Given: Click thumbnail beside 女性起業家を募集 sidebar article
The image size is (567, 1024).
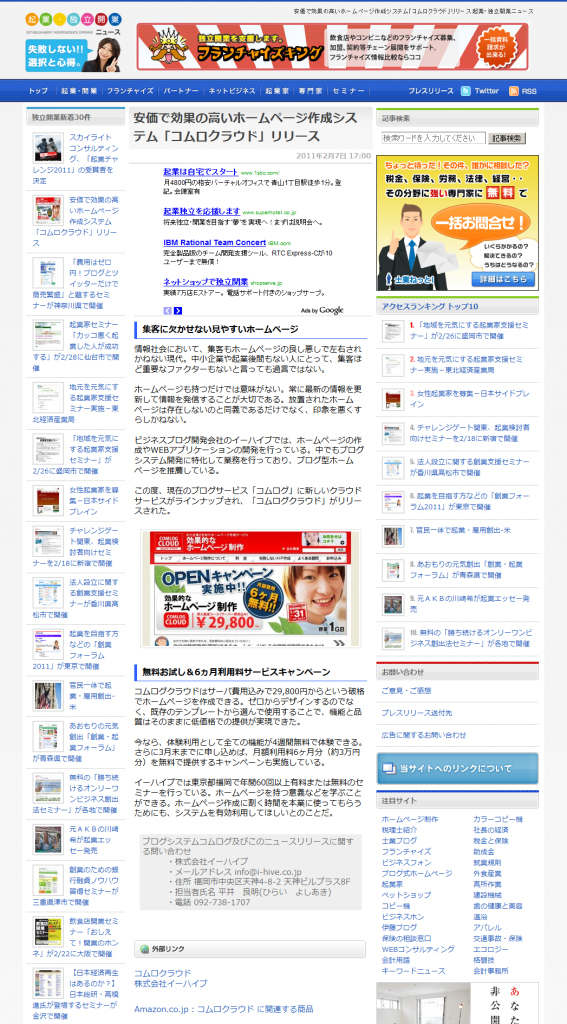Looking at the screenshot, I should pyautogui.click(x=48, y=500).
